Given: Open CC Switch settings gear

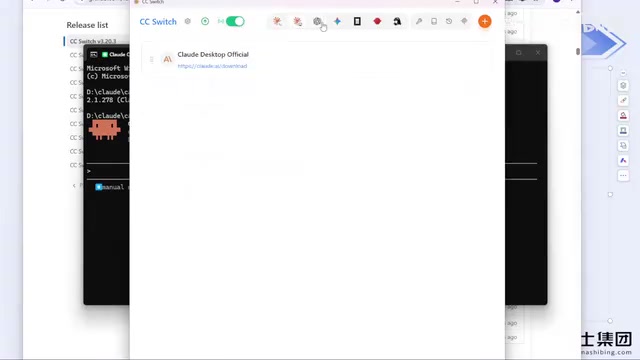Looking at the screenshot, I should [187, 21].
